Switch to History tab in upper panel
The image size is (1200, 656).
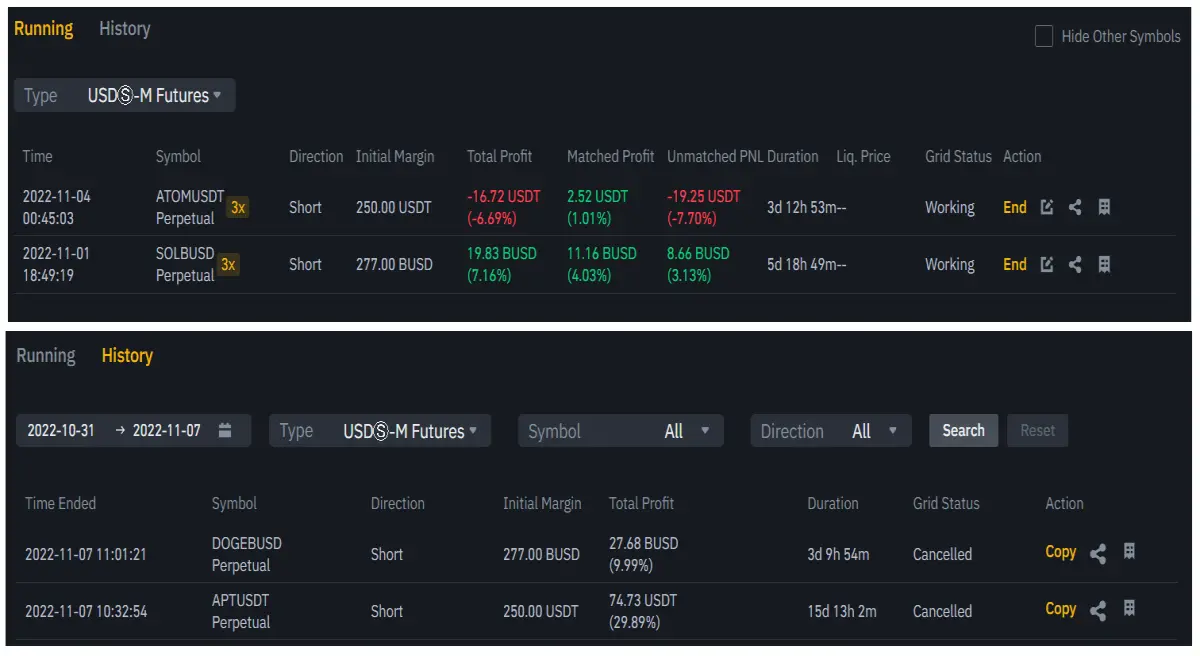point(125,29)
